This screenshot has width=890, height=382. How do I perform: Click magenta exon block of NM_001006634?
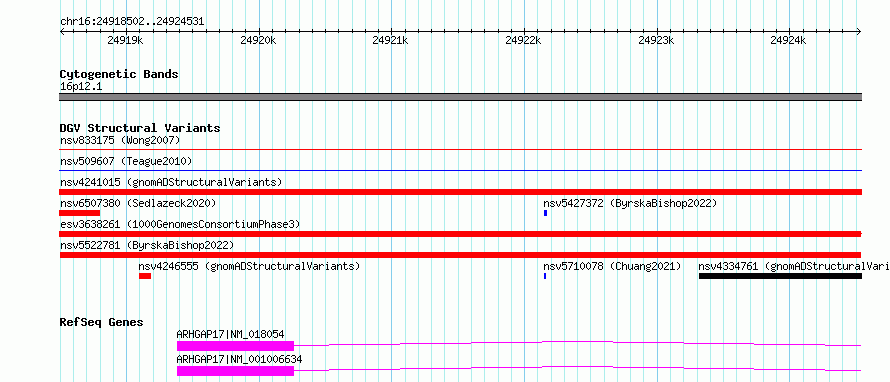pos(236,371)
